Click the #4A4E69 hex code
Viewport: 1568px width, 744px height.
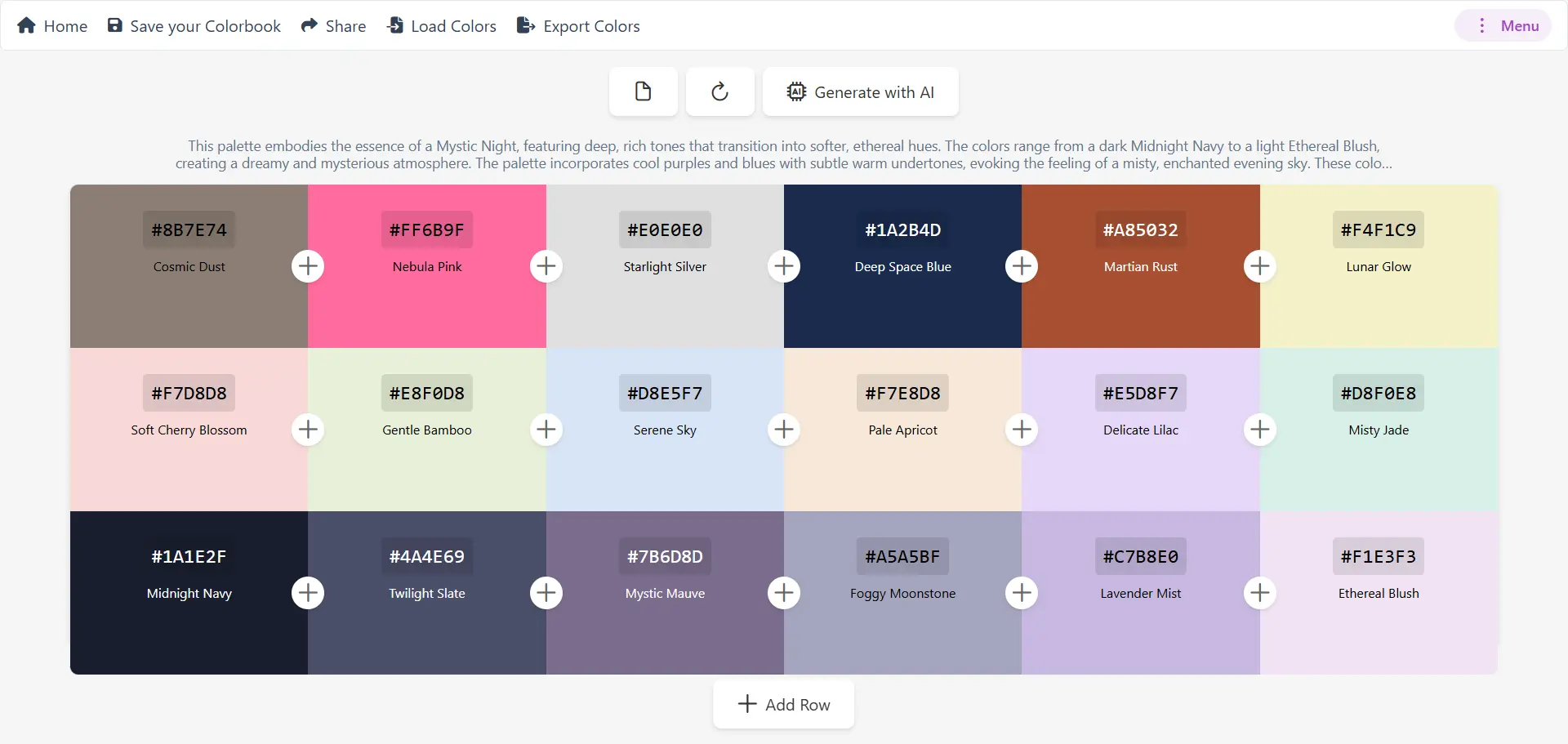click(427, 557)
